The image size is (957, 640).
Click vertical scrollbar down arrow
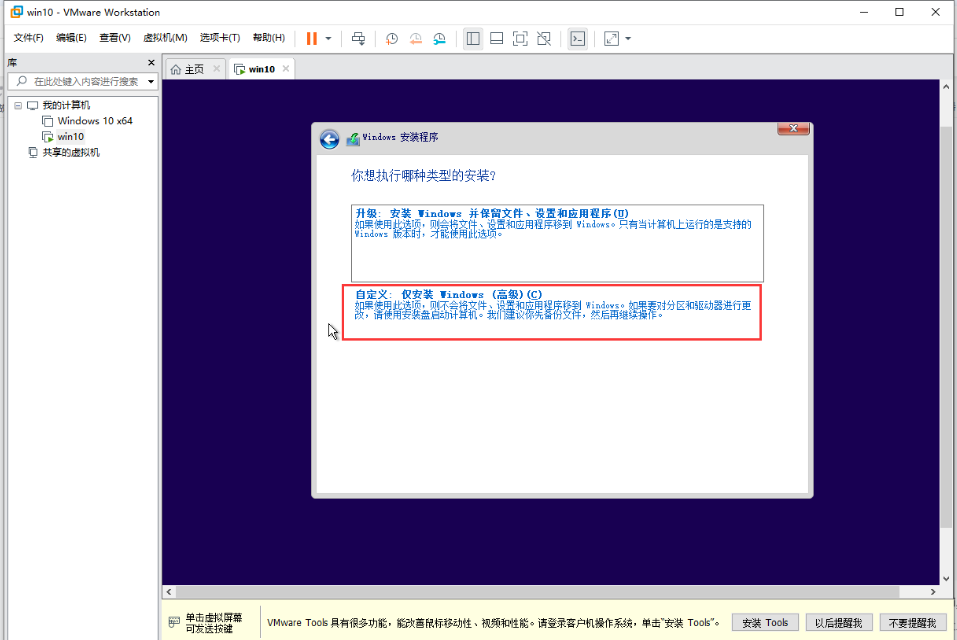click(946, 578)
